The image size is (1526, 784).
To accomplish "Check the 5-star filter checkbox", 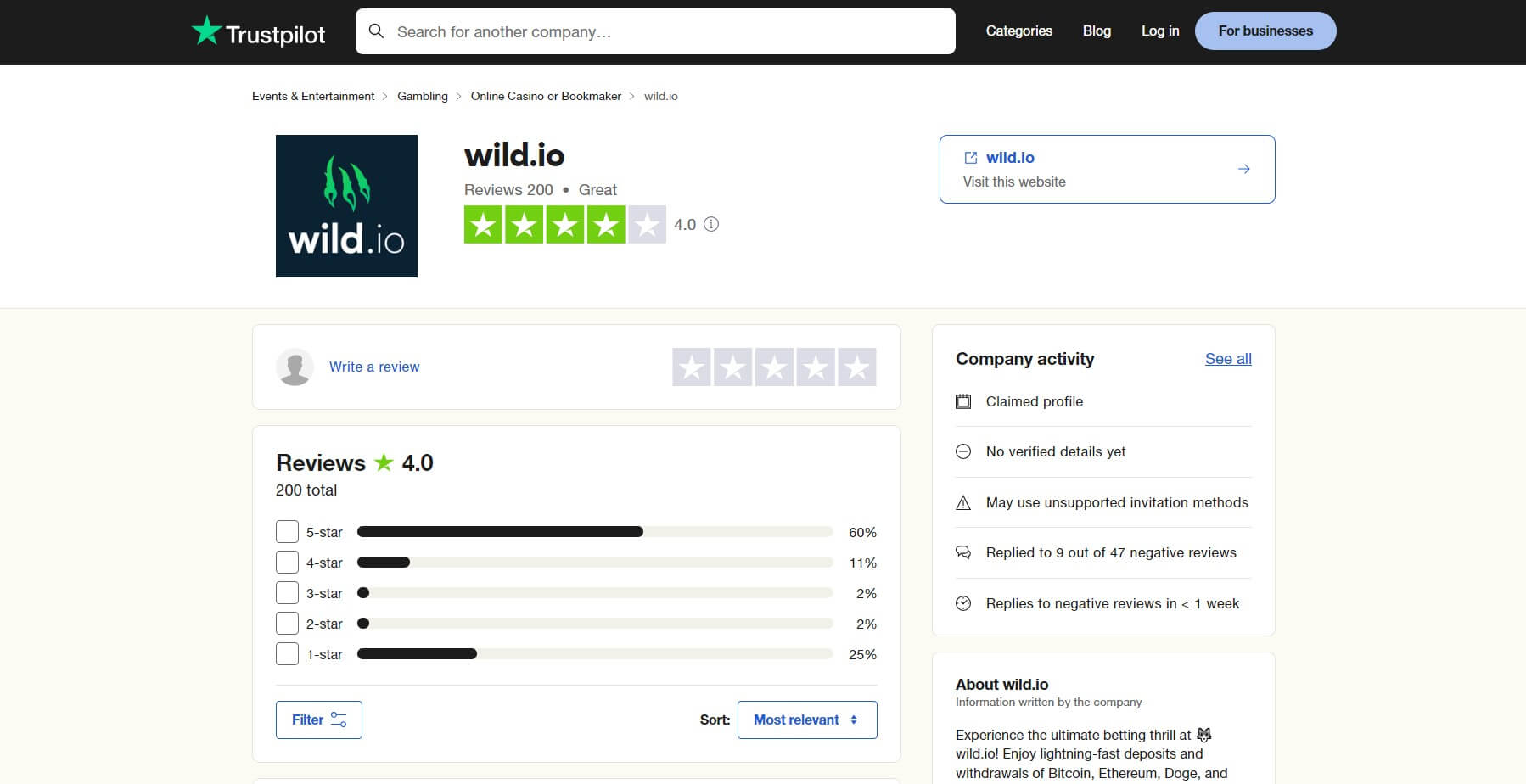I will click(x=286, y=531).
